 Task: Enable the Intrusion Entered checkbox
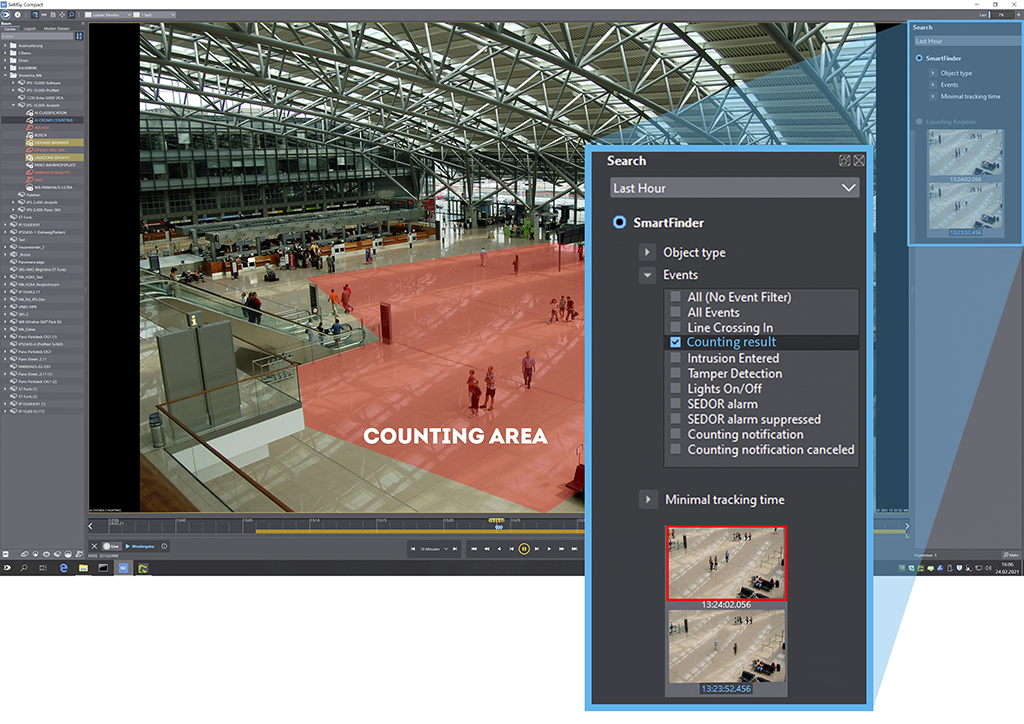click(x=676, y=358)
